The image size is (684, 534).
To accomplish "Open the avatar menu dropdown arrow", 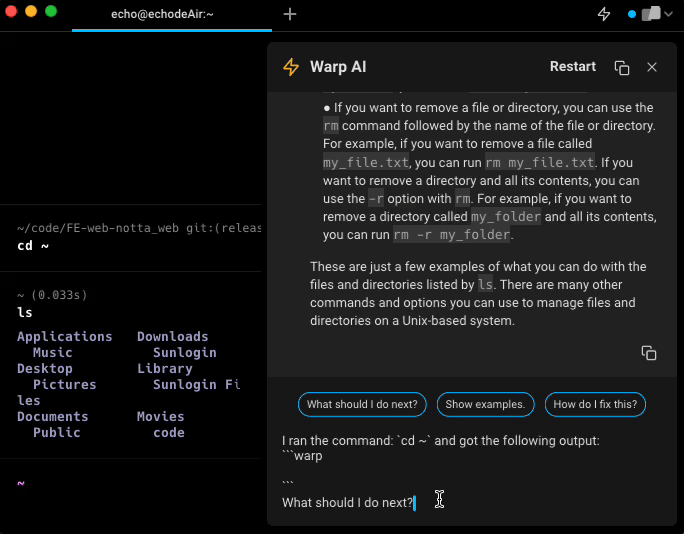I will click(668, 14).
